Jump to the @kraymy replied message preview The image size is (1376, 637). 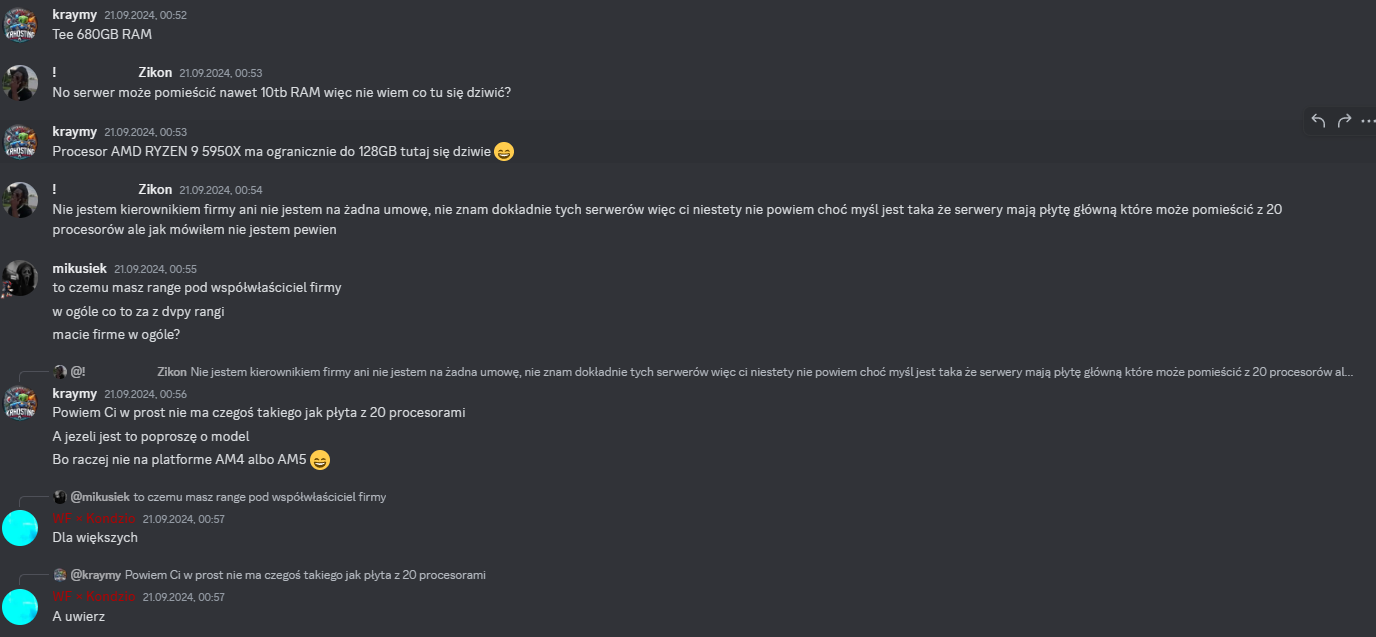(305, 575)
